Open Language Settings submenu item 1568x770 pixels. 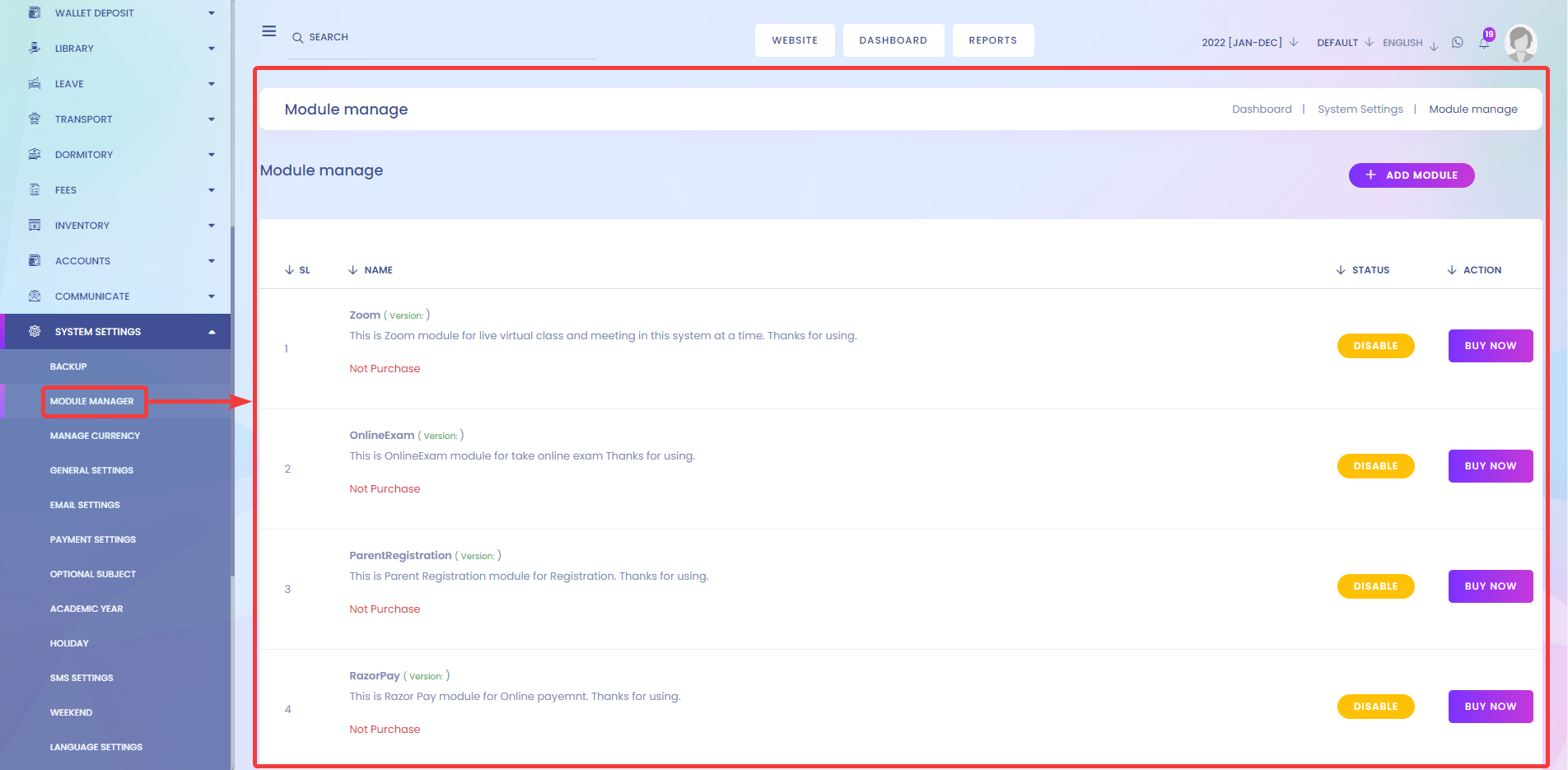(96, 747)
